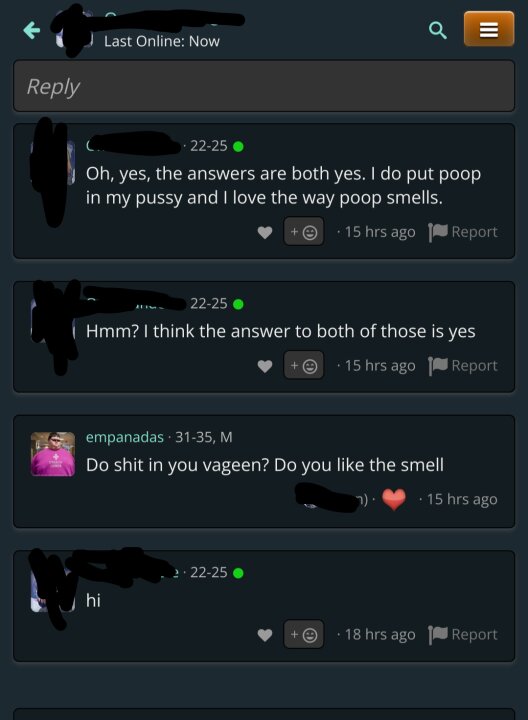Like the "hi" post
528x720 pixels.
[265, 635]
